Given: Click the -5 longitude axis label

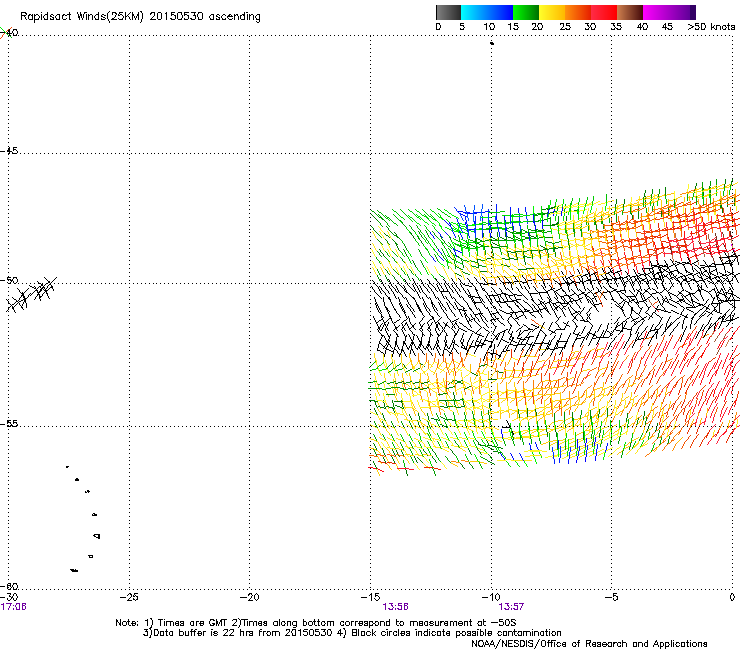Looking at the screenshot, I should (611, 597).
